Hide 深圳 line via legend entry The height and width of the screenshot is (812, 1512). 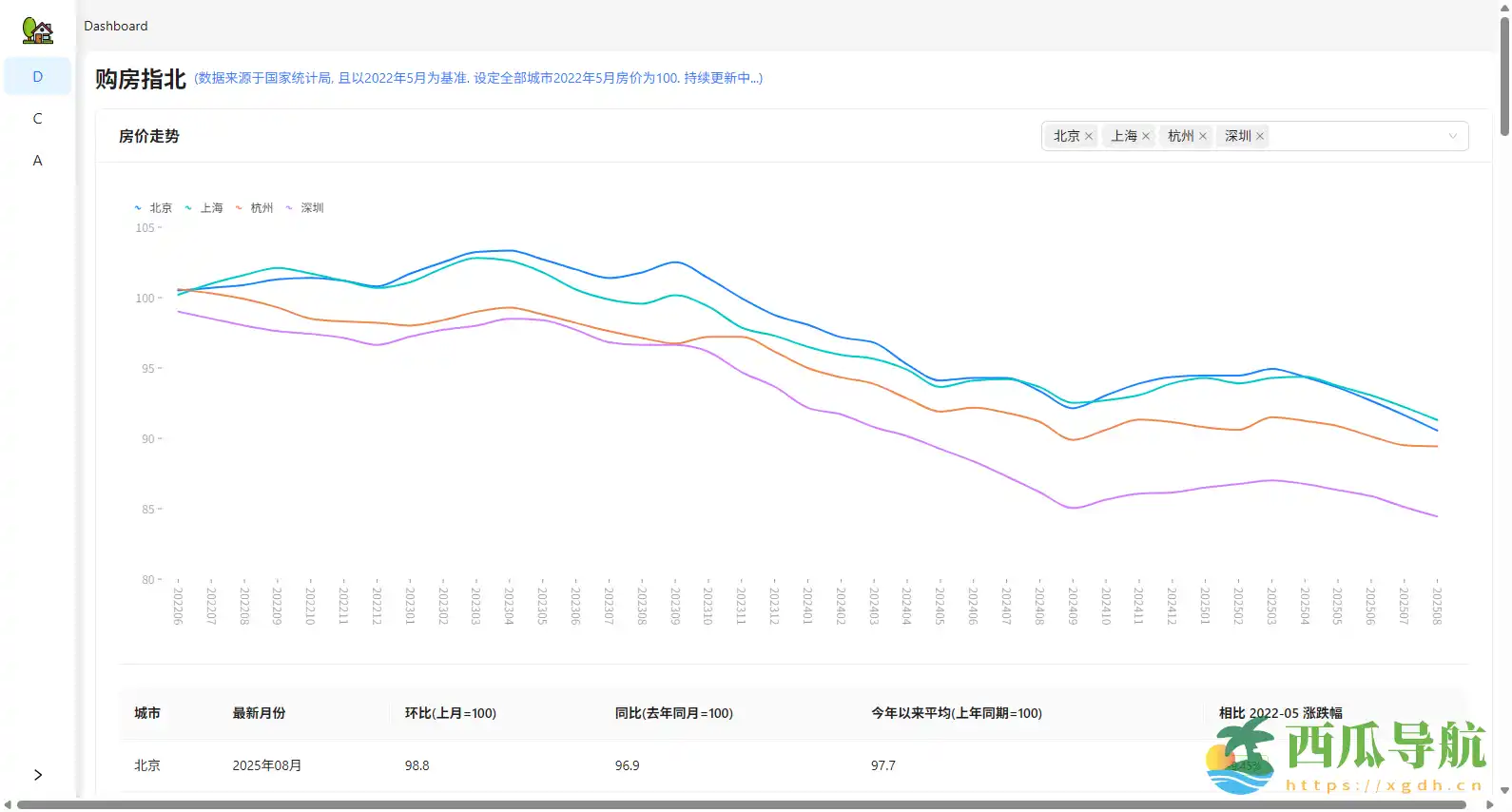pos(305,208)
